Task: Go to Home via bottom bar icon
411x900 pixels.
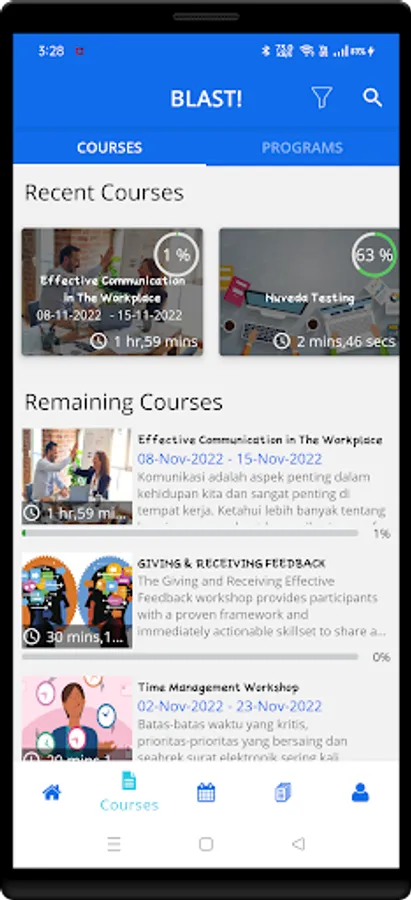Action: tap(52, 793)
